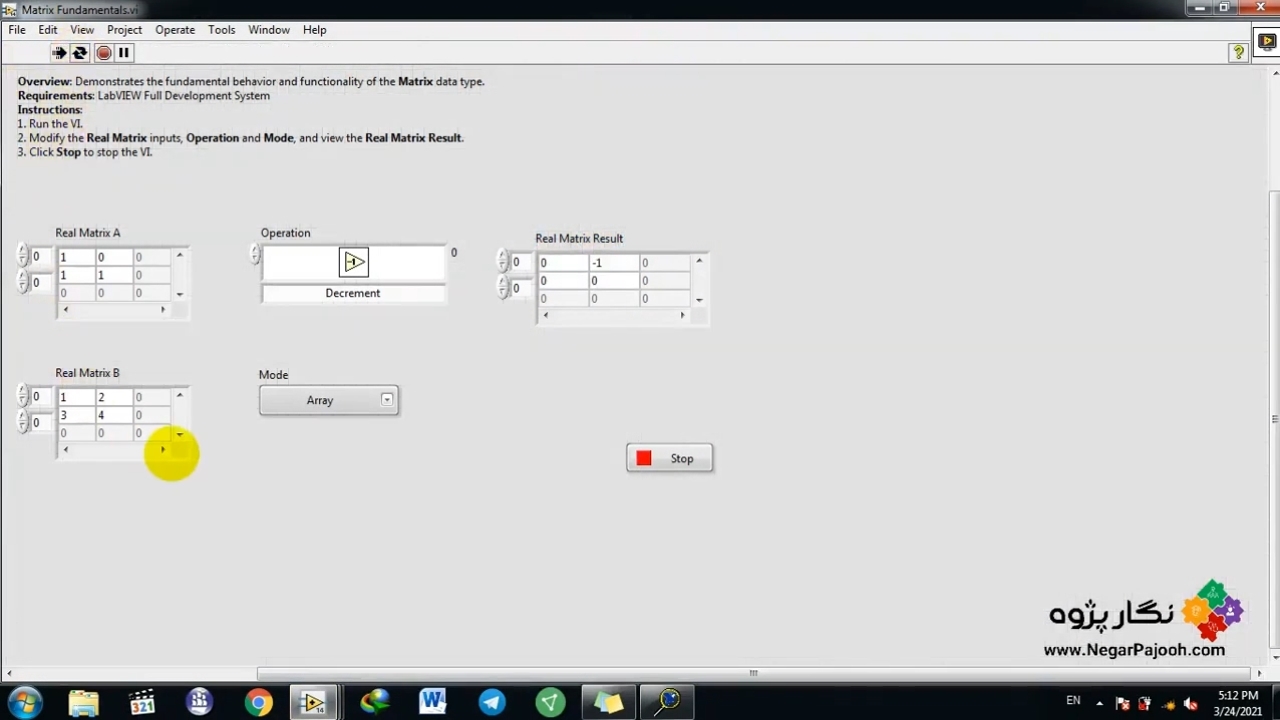
Task: Click Real Matrix B horizontal scrollbar right arrow
Action: pos(163,450)
